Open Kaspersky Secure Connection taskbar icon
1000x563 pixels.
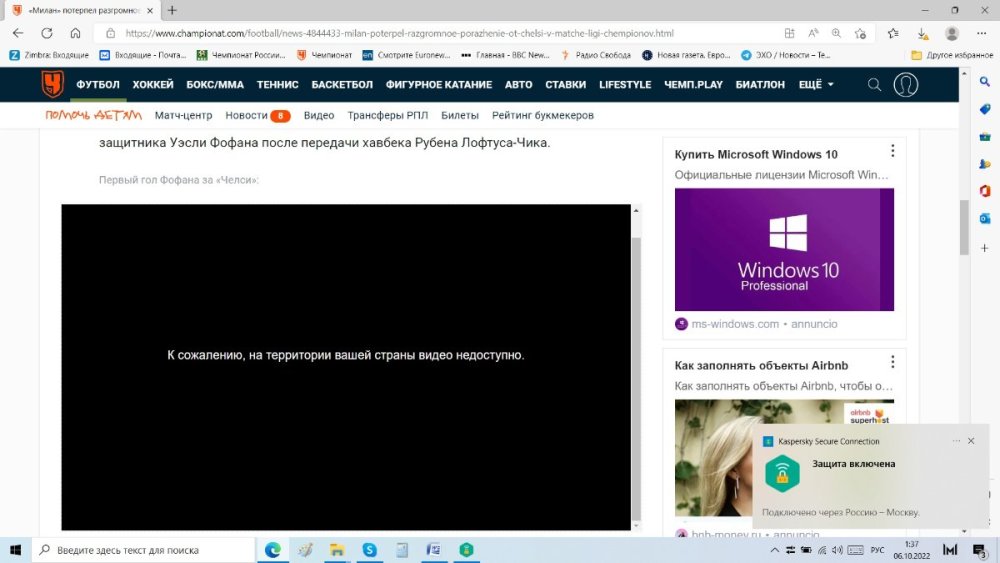466,550
